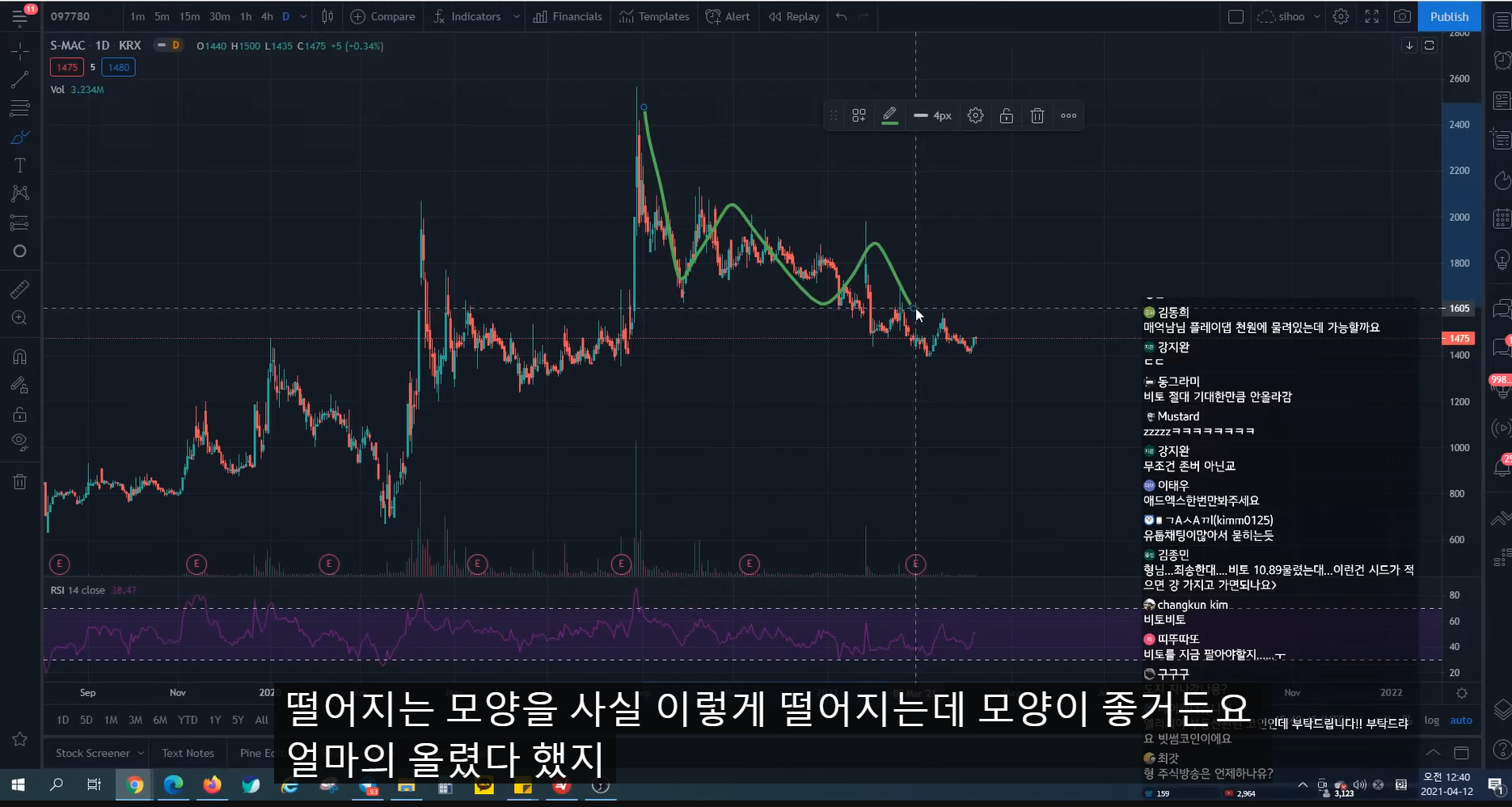The height and width of the screenshot is (807, 1512).
Task: Open the Financials panel
Action: (568, 16)
